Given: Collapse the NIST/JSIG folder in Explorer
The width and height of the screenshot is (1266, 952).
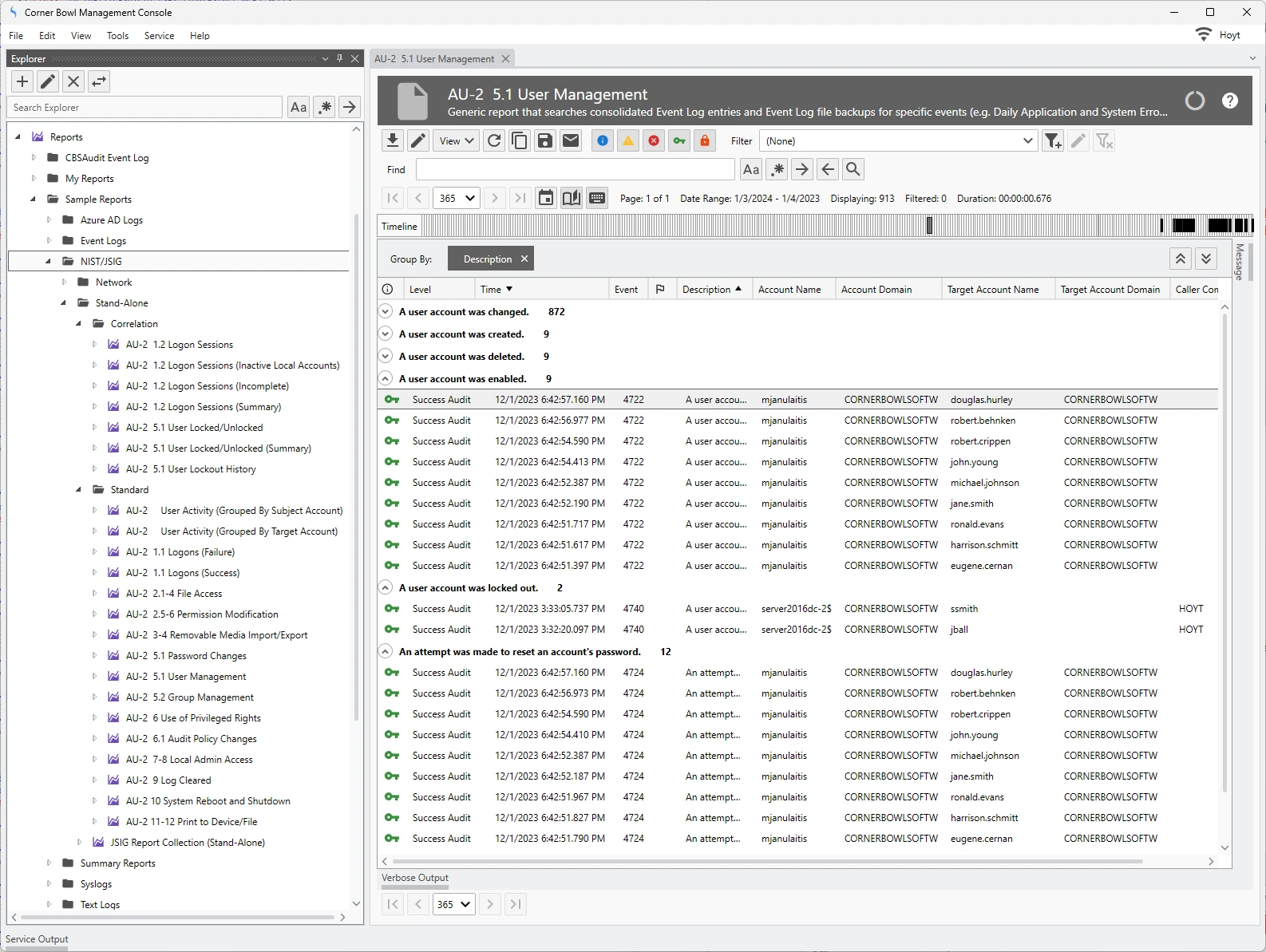Looking at the screenshot, I should click(48, 261).
